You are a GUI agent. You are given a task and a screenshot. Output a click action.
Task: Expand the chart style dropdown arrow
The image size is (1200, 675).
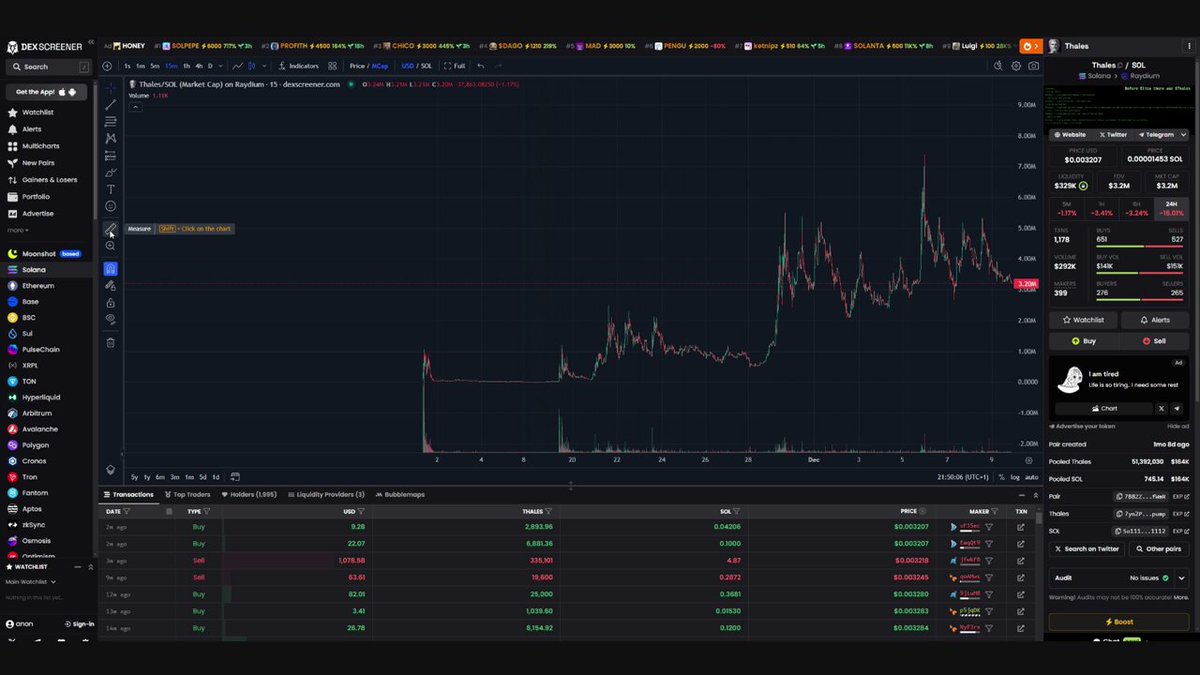click(x=265, y=66)
